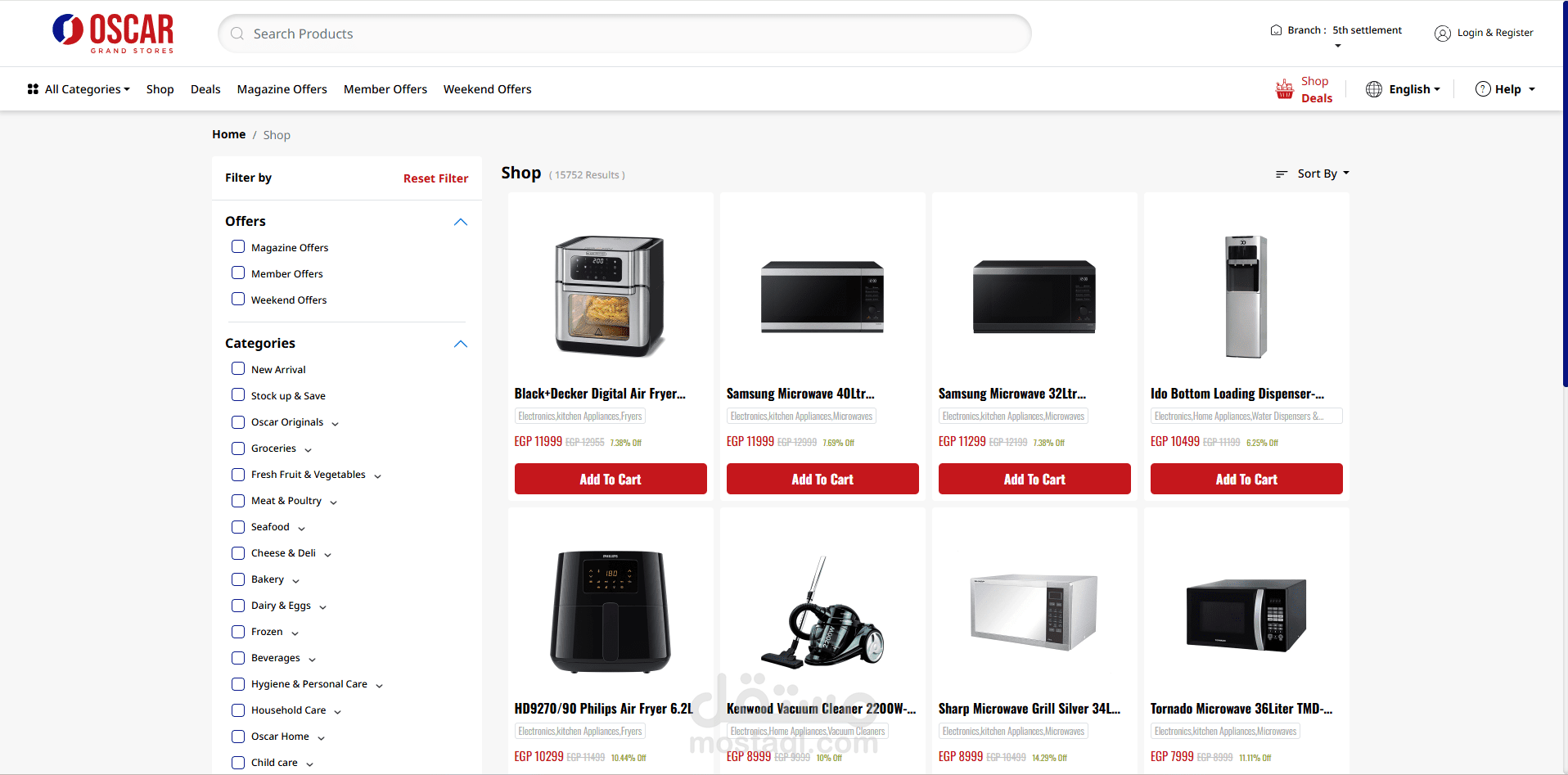Tick the Stock up & Save checkbox
Viewport: 1568px width, 775px height.
coord(238,394)
